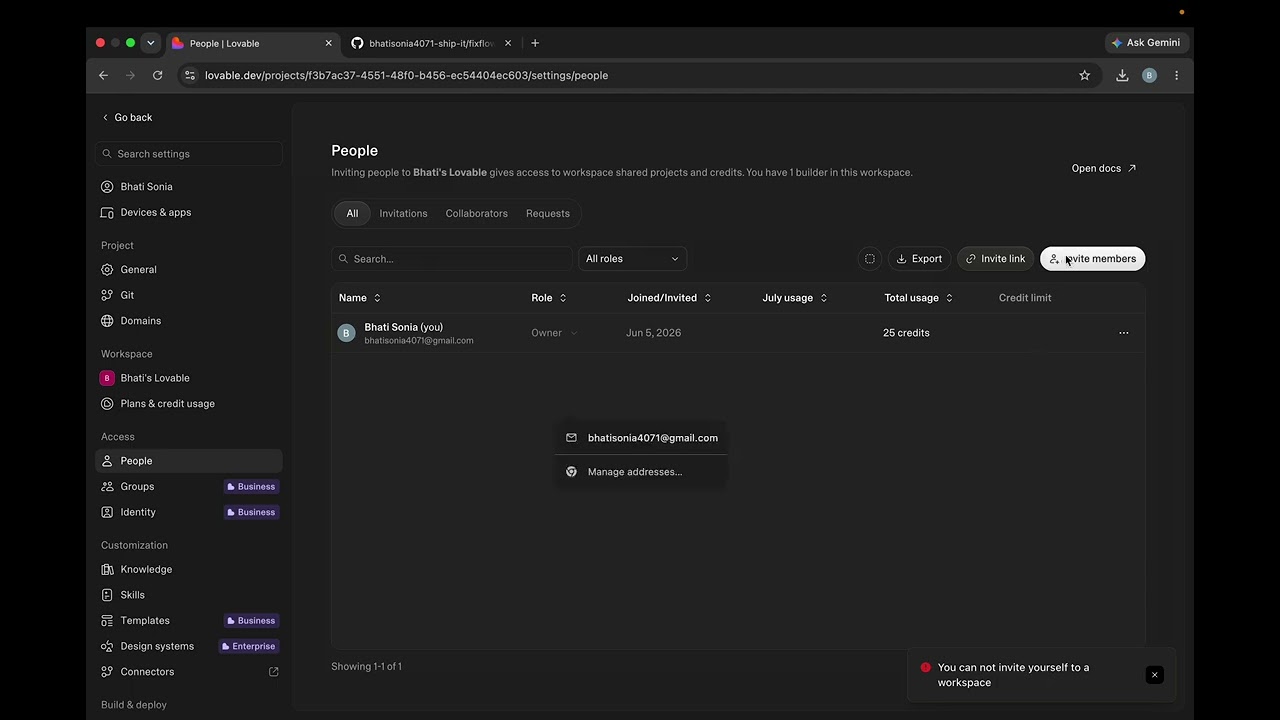
Task: Open the tab search dropdown arrow
Action: tap(150, 43)
